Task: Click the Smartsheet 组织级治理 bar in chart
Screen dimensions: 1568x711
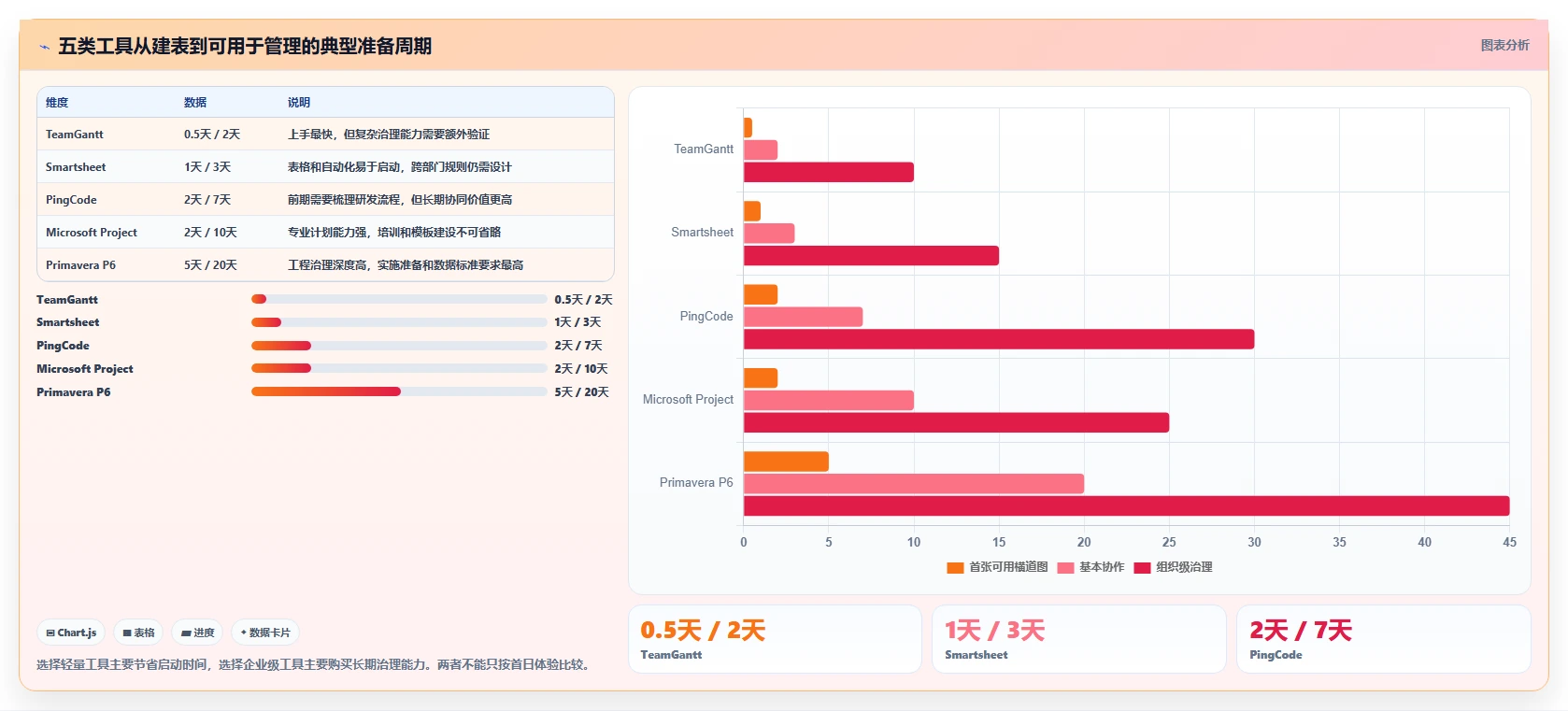Action: tap(871, 256)
